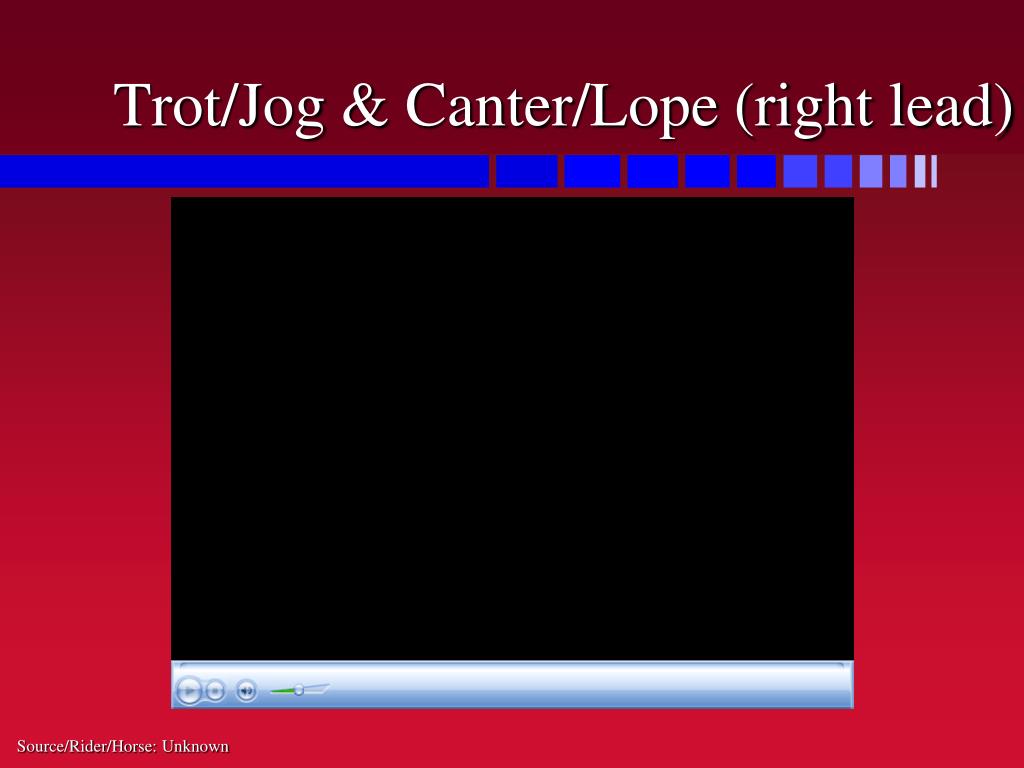Viewport: 1024px width, 768px height.
Task: Stop the video playback
Action: [215, 690]
